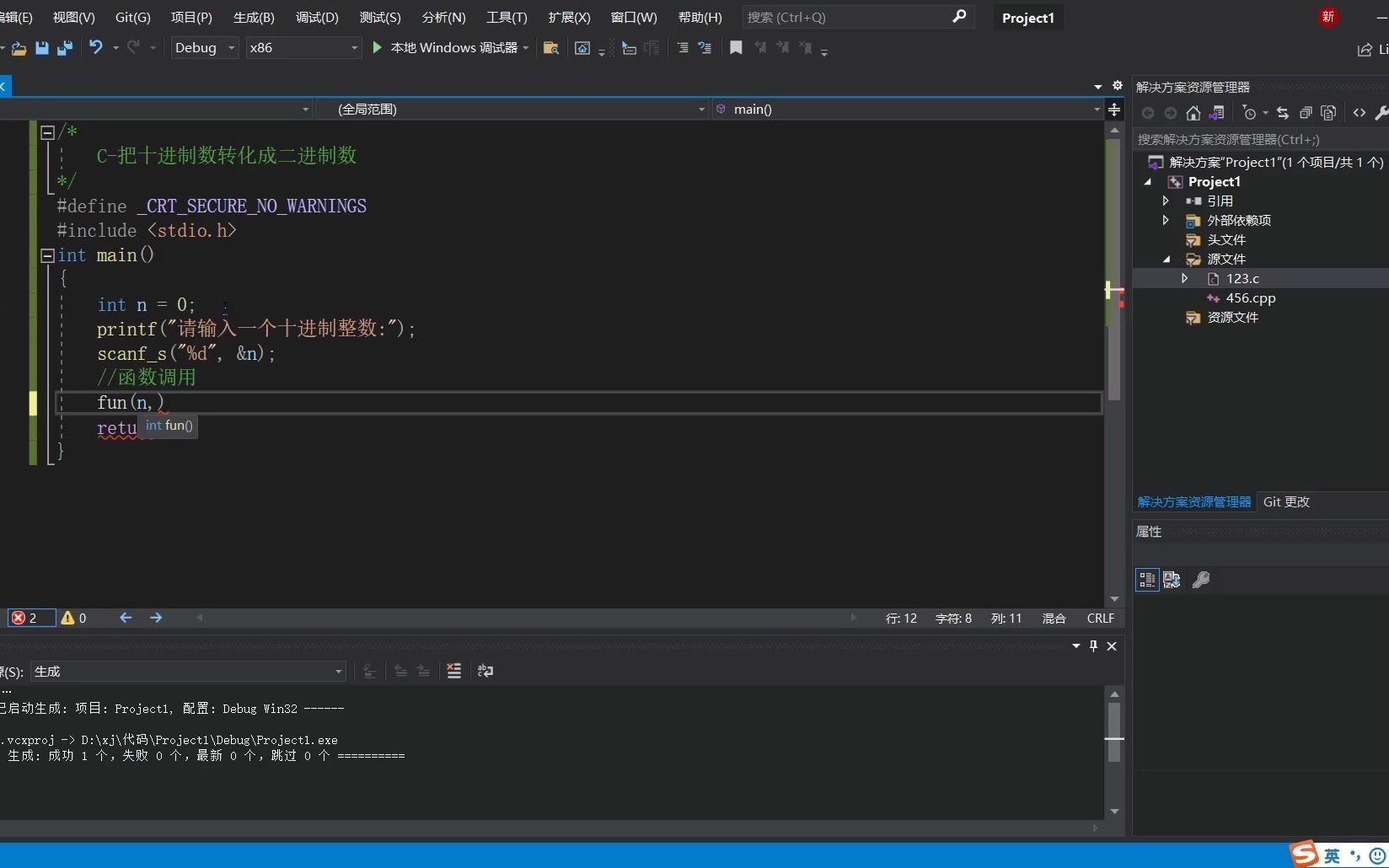The width and height of the screenshot is (1389, 868).
Task: Click the screenshot window icon in toolbar
Action: click(582, 48)
